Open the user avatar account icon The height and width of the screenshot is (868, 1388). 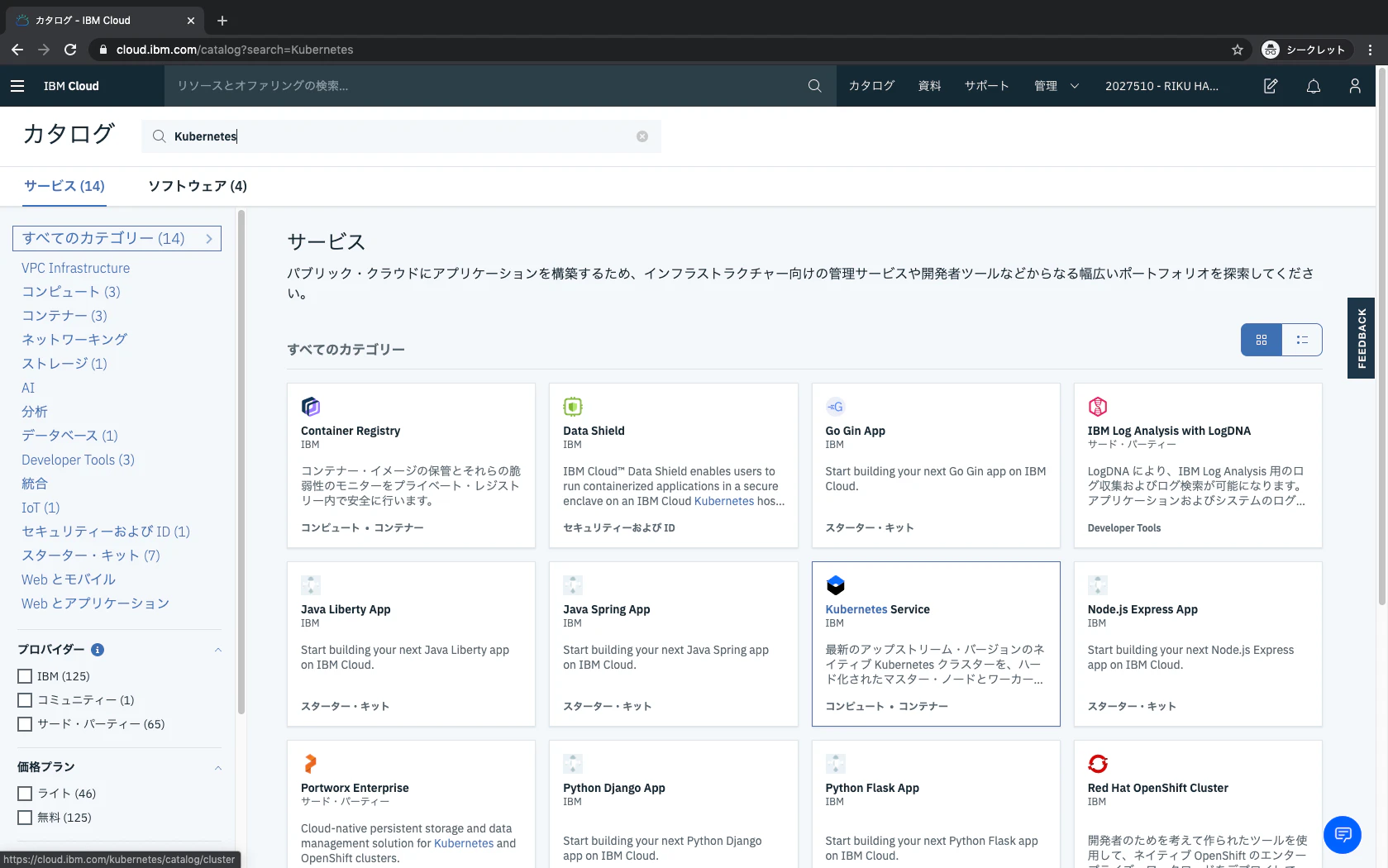(x=1355, y=85)
